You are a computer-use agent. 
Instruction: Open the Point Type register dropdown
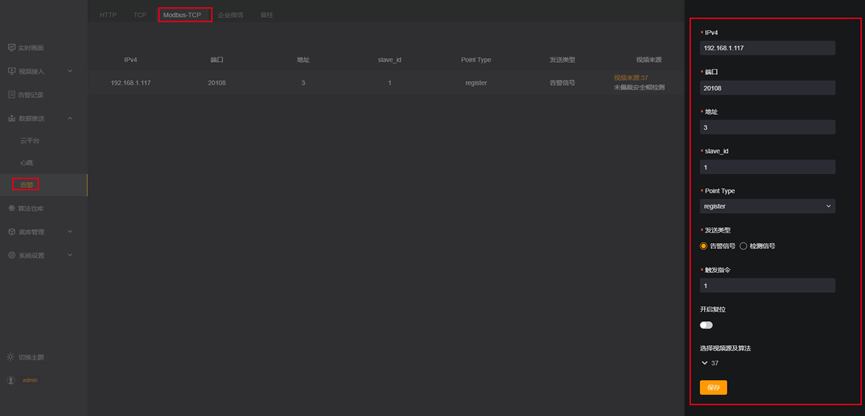767,206
